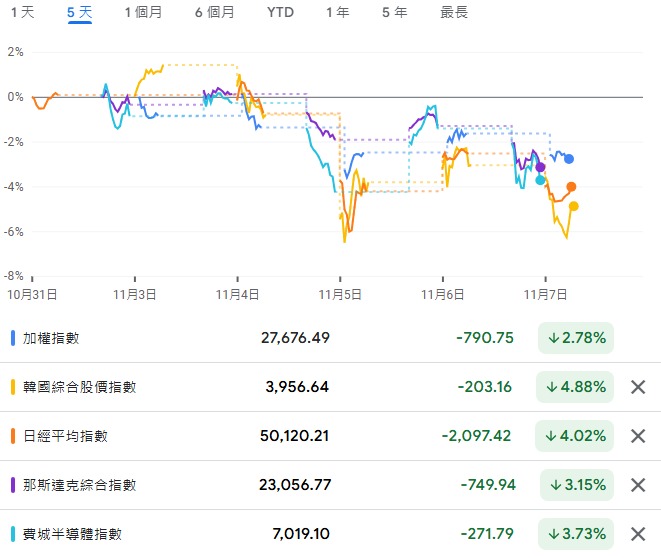Switch chart to 1 年 range
Screen dimensions: 661x558
tap(338, 13)
